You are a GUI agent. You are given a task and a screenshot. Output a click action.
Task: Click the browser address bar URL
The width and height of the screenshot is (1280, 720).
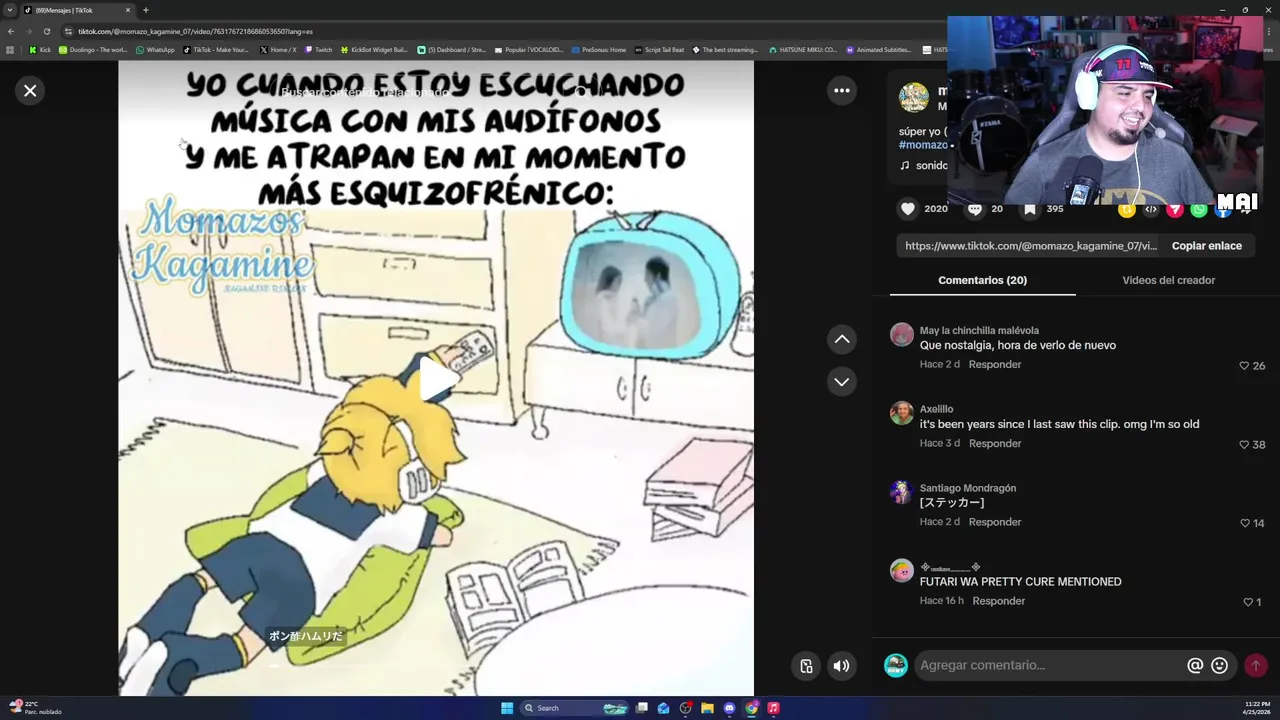tap(195, 31)
